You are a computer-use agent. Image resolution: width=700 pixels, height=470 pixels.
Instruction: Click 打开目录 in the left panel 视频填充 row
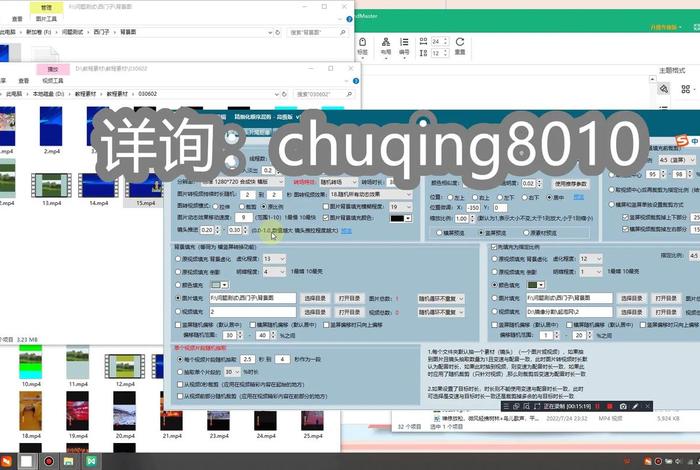349,312
